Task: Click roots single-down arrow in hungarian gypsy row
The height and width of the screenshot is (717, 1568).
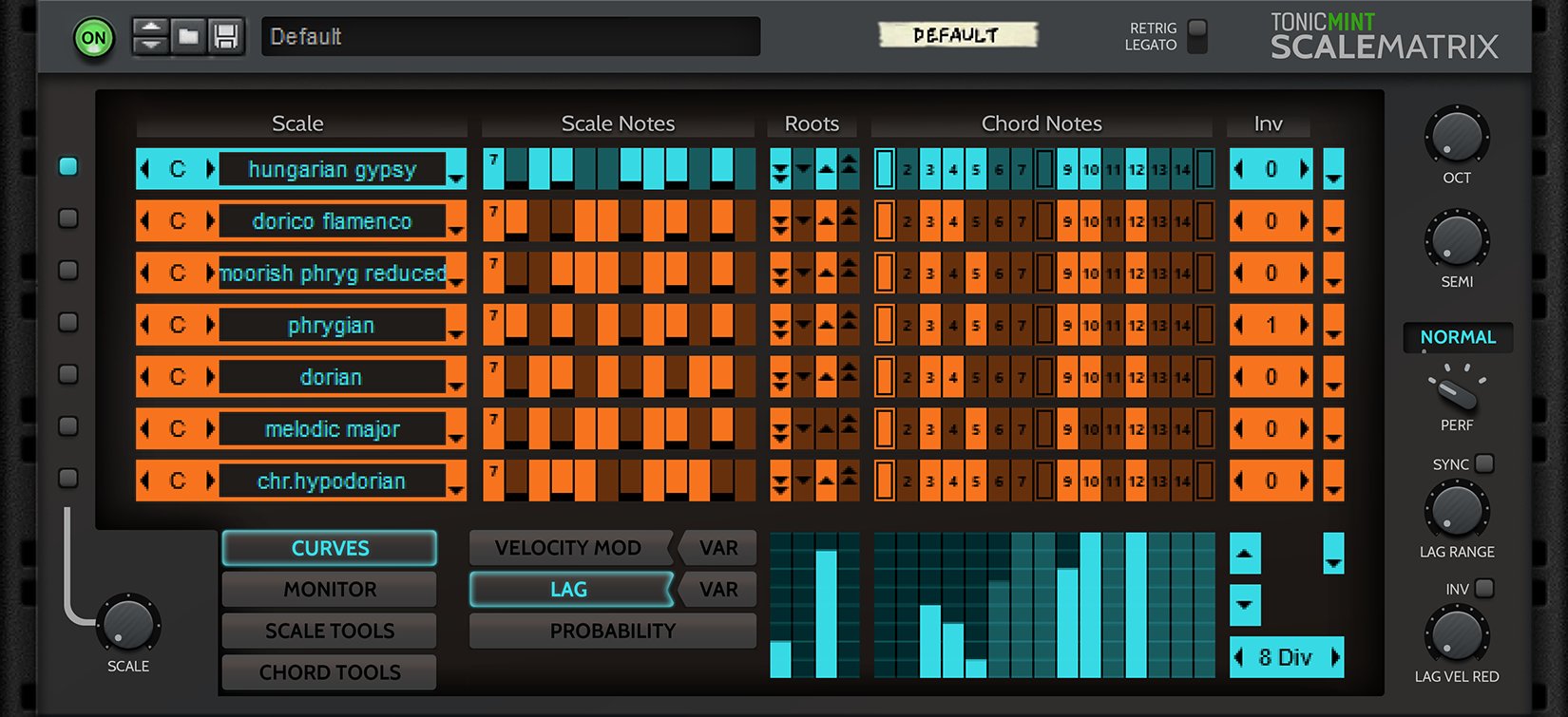Action: 803,169
